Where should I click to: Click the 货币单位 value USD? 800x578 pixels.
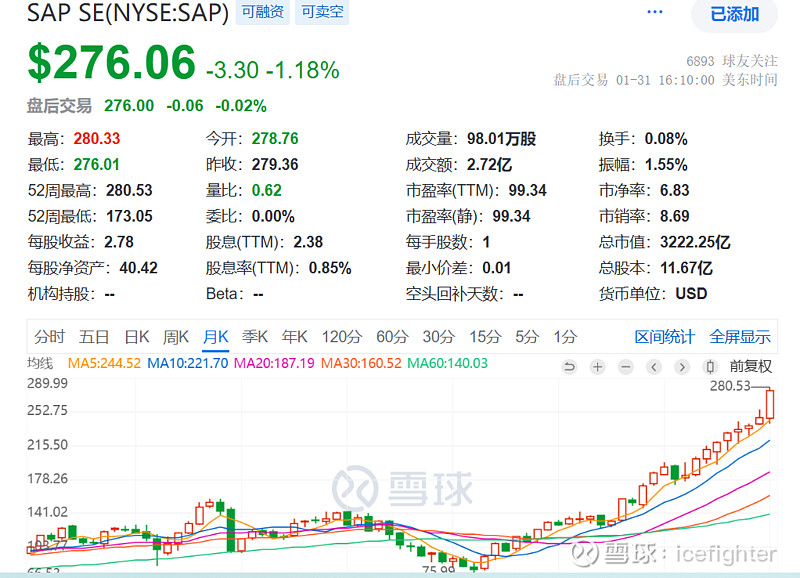pos(691,294)
